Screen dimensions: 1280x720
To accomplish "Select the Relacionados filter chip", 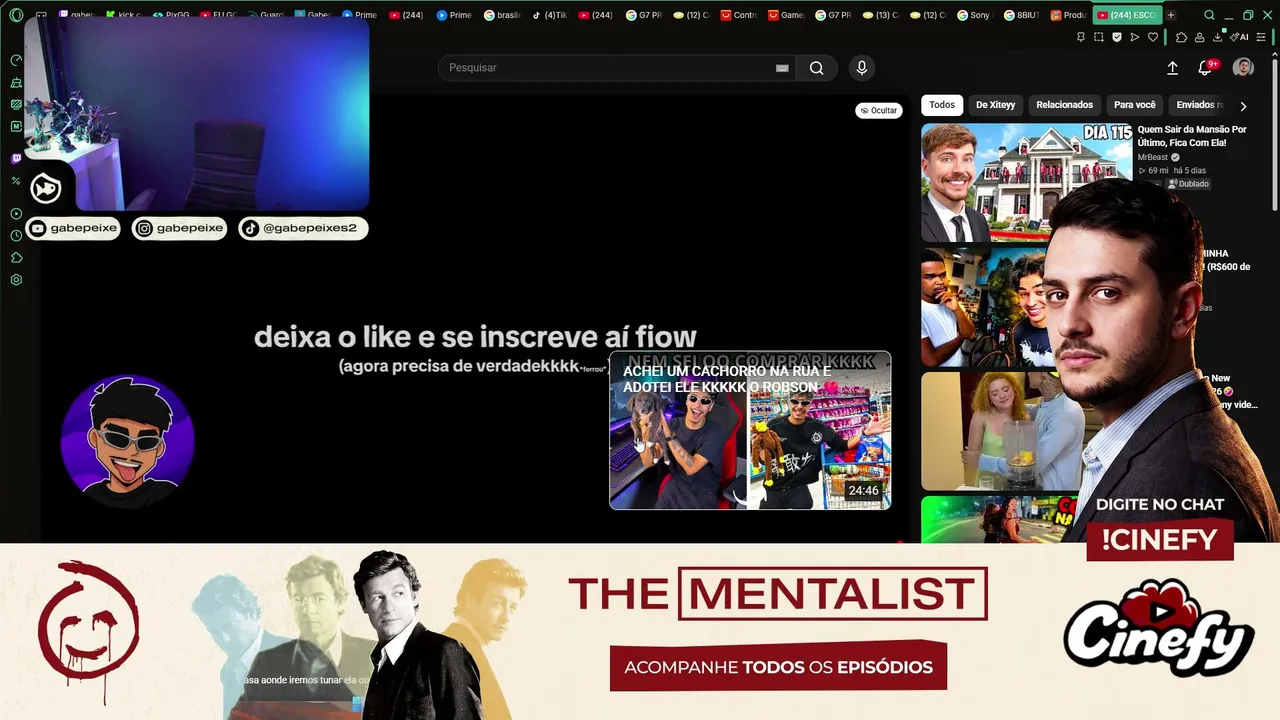I will coord(1064,105).
